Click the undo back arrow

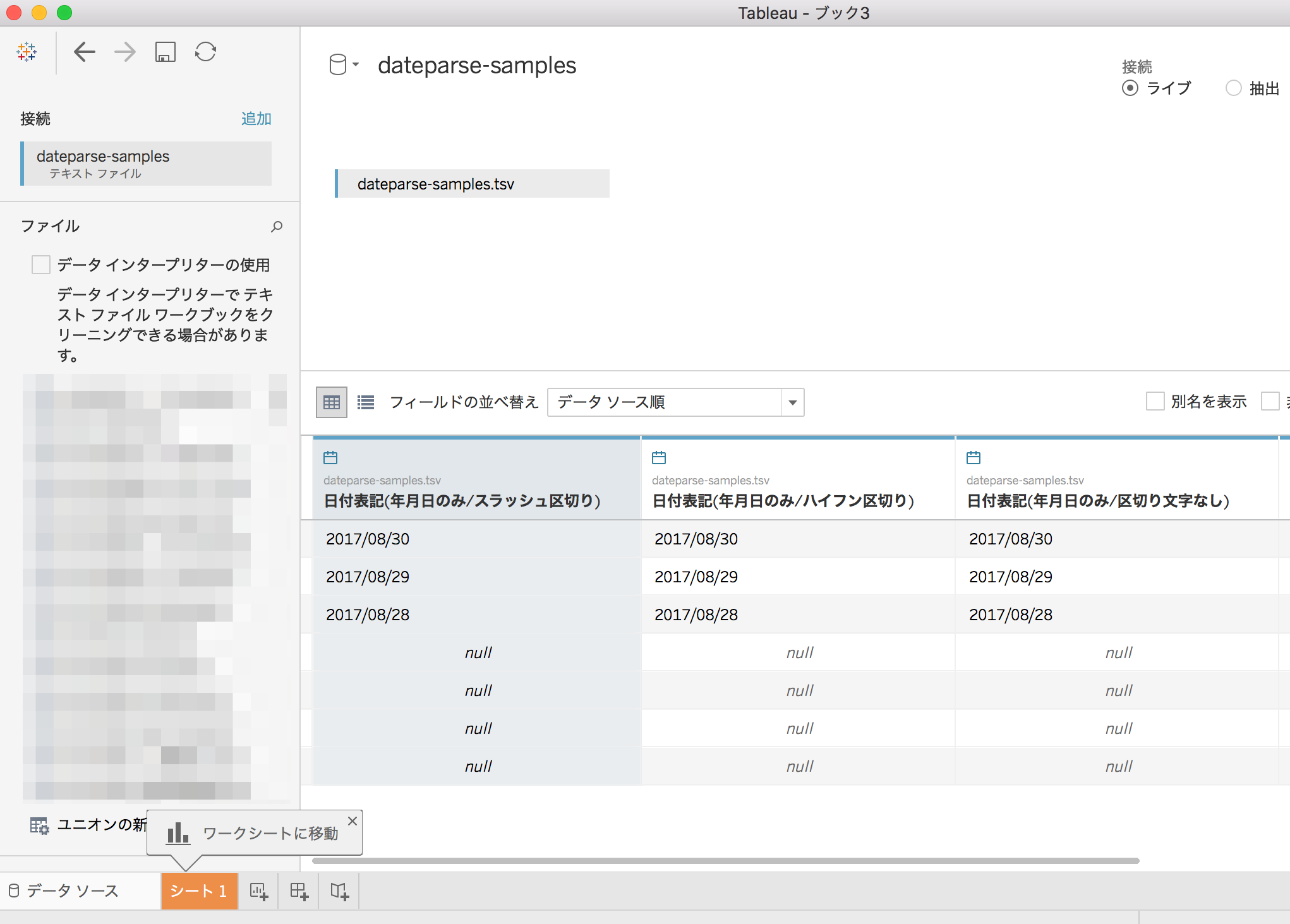[x=85, y=52]
